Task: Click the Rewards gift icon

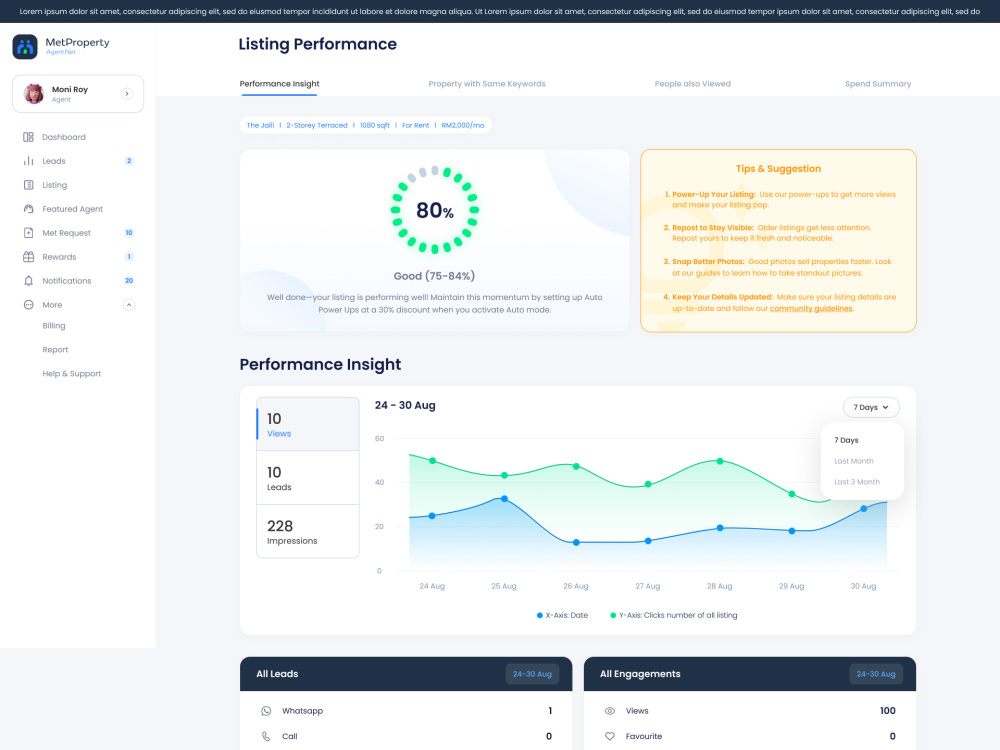Action: (x=28, y=256)
